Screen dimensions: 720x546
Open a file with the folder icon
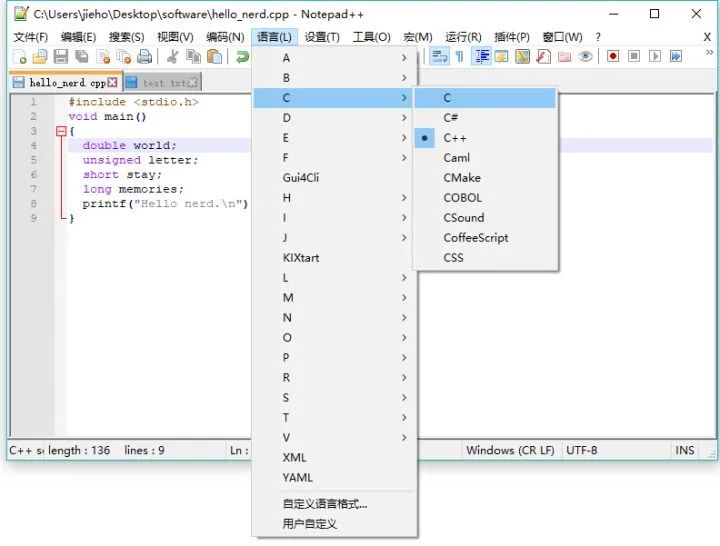click(40, 56)
